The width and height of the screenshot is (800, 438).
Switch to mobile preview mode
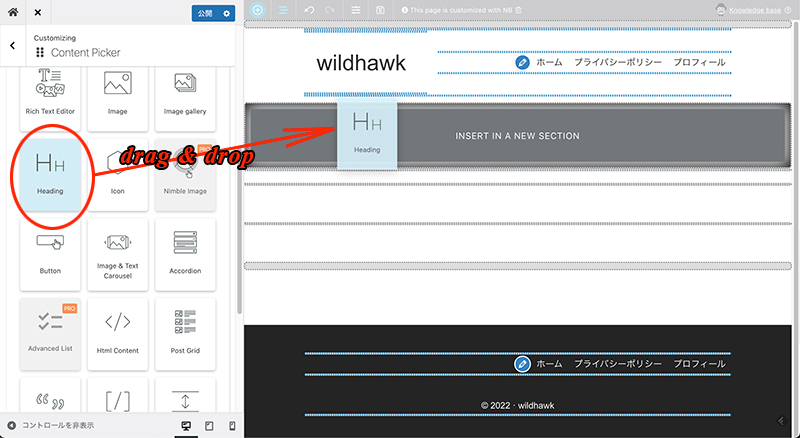click(232, 426)
